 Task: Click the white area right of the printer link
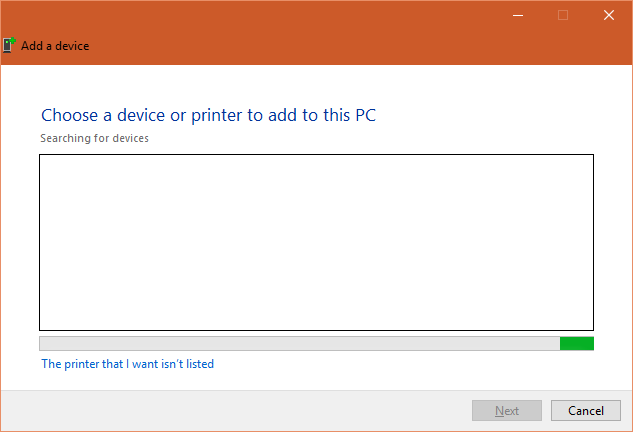(x=400, y=364)
